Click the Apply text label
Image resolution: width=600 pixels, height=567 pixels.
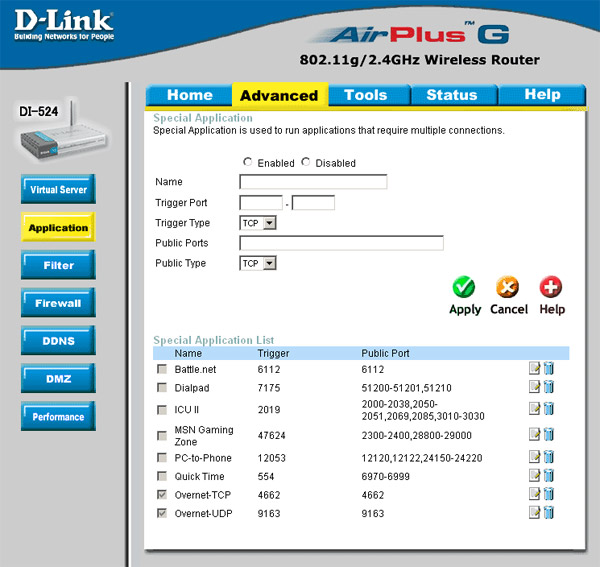(465, 309)
